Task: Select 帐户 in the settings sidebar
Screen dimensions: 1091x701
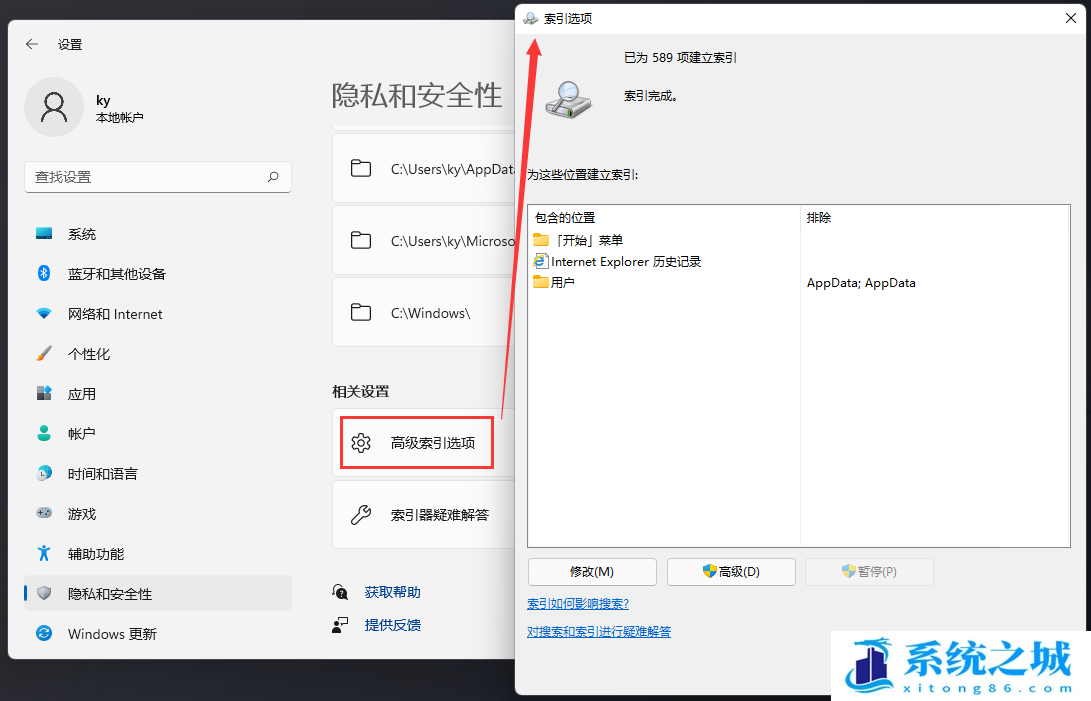Action: pyautogui.click(x=158, y=434)
